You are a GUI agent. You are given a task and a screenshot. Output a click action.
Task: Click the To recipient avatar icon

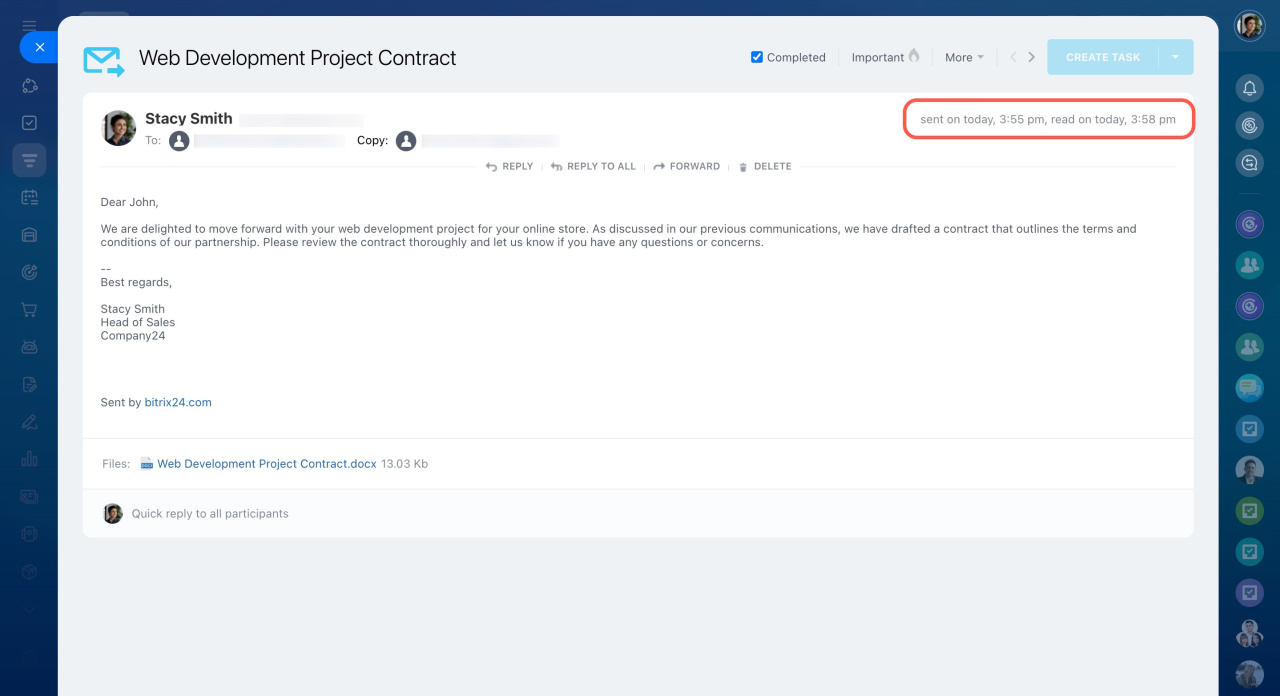[179, 141]
